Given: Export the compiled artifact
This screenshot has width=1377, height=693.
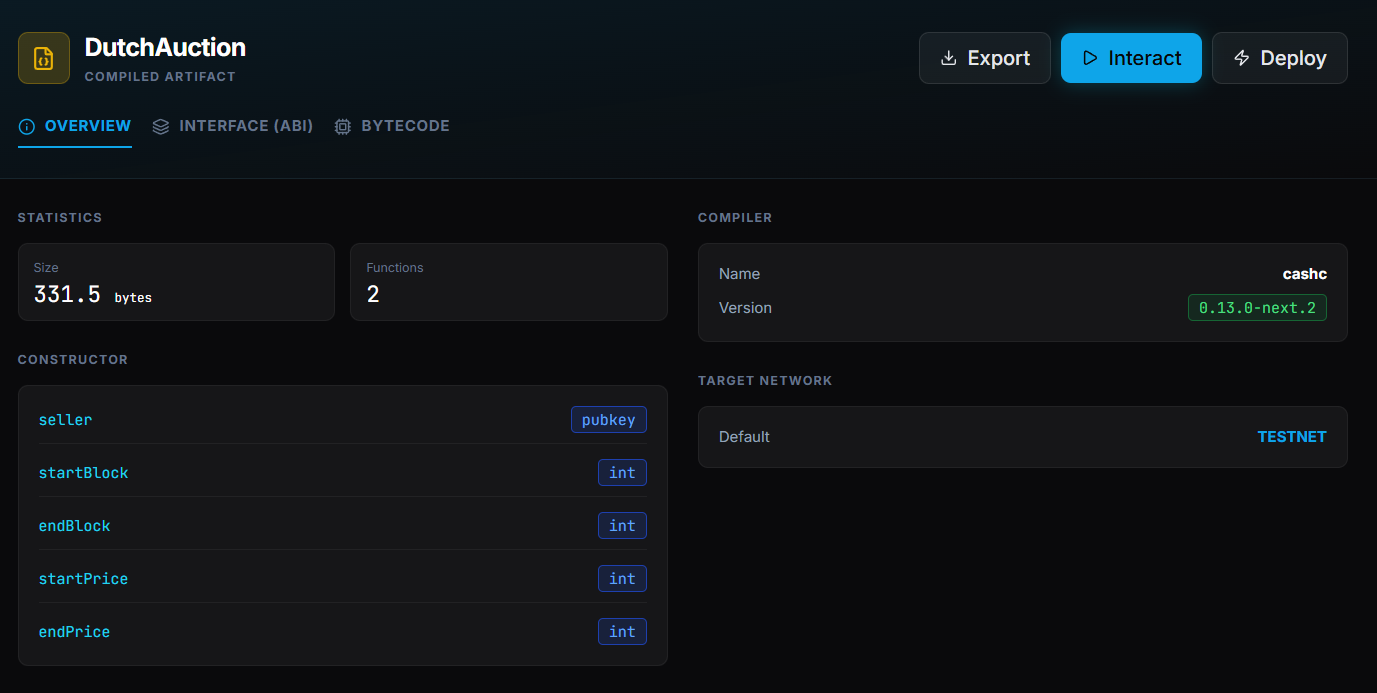Looking at the screenshot, I should point(984,58).
